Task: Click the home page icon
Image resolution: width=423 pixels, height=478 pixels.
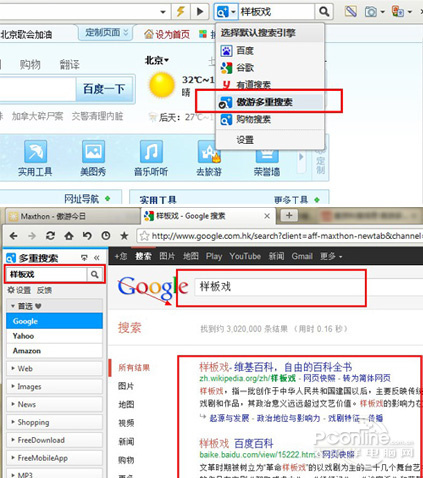Action: point(69,236)
